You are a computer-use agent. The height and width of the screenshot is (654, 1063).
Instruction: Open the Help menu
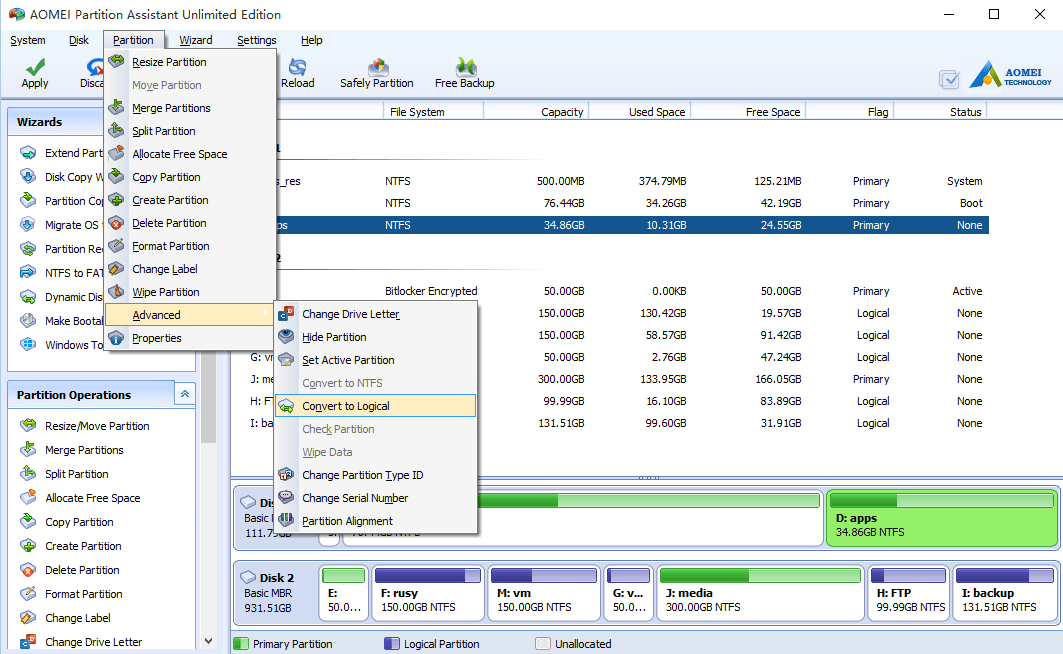(312, 40)
